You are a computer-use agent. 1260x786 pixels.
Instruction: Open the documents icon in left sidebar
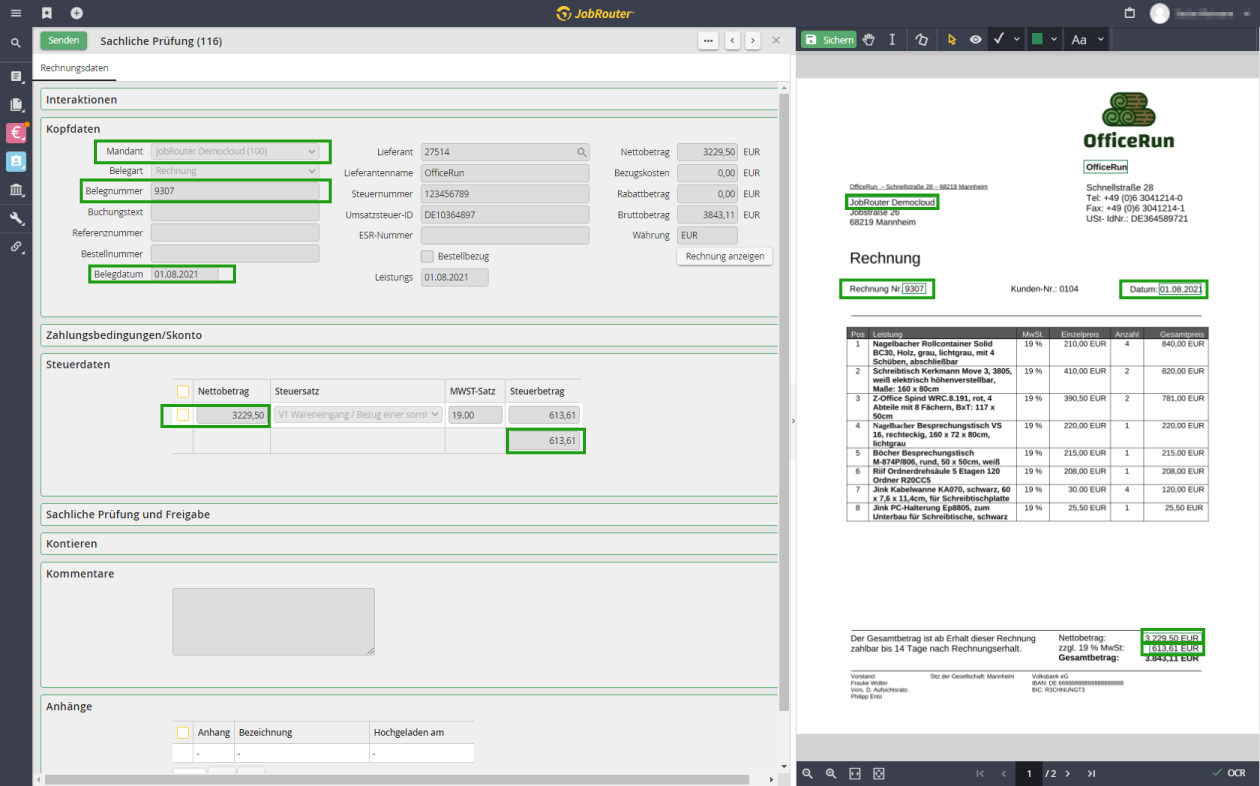16,104
